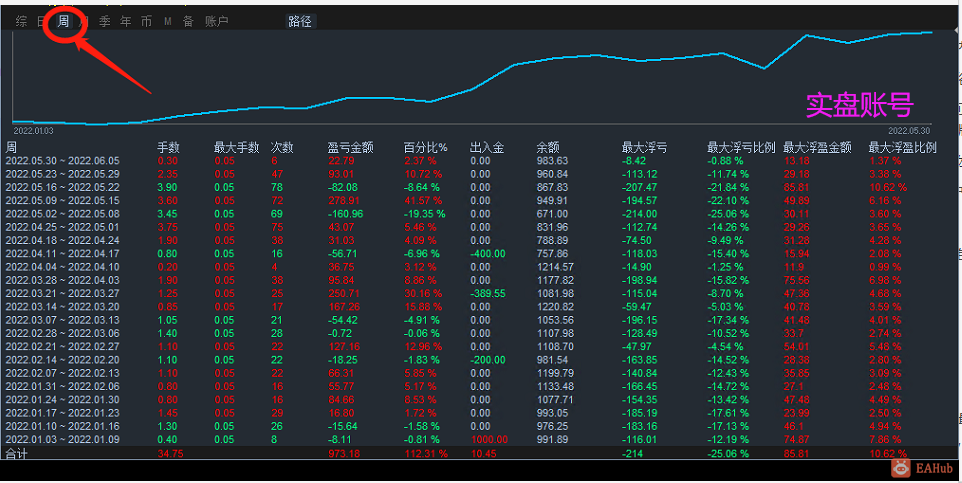Click the 出入金 column header
This screenshot has width=962, height=483.
[x=487, y=147]
